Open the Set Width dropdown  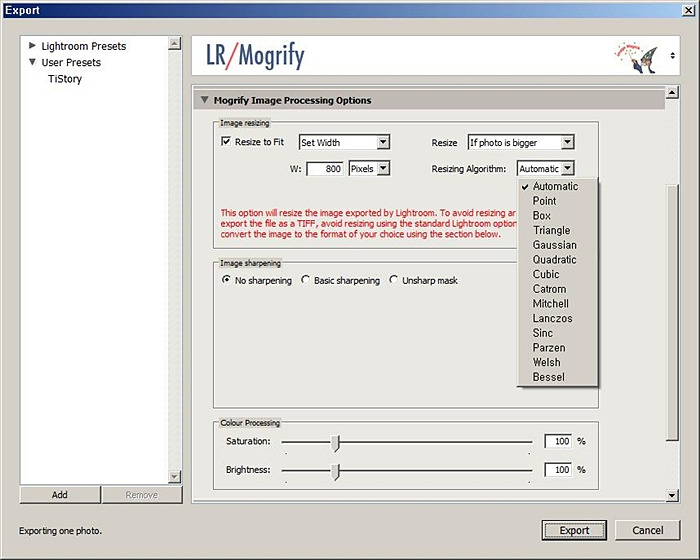pyautogui.click(x=344, y=142)
